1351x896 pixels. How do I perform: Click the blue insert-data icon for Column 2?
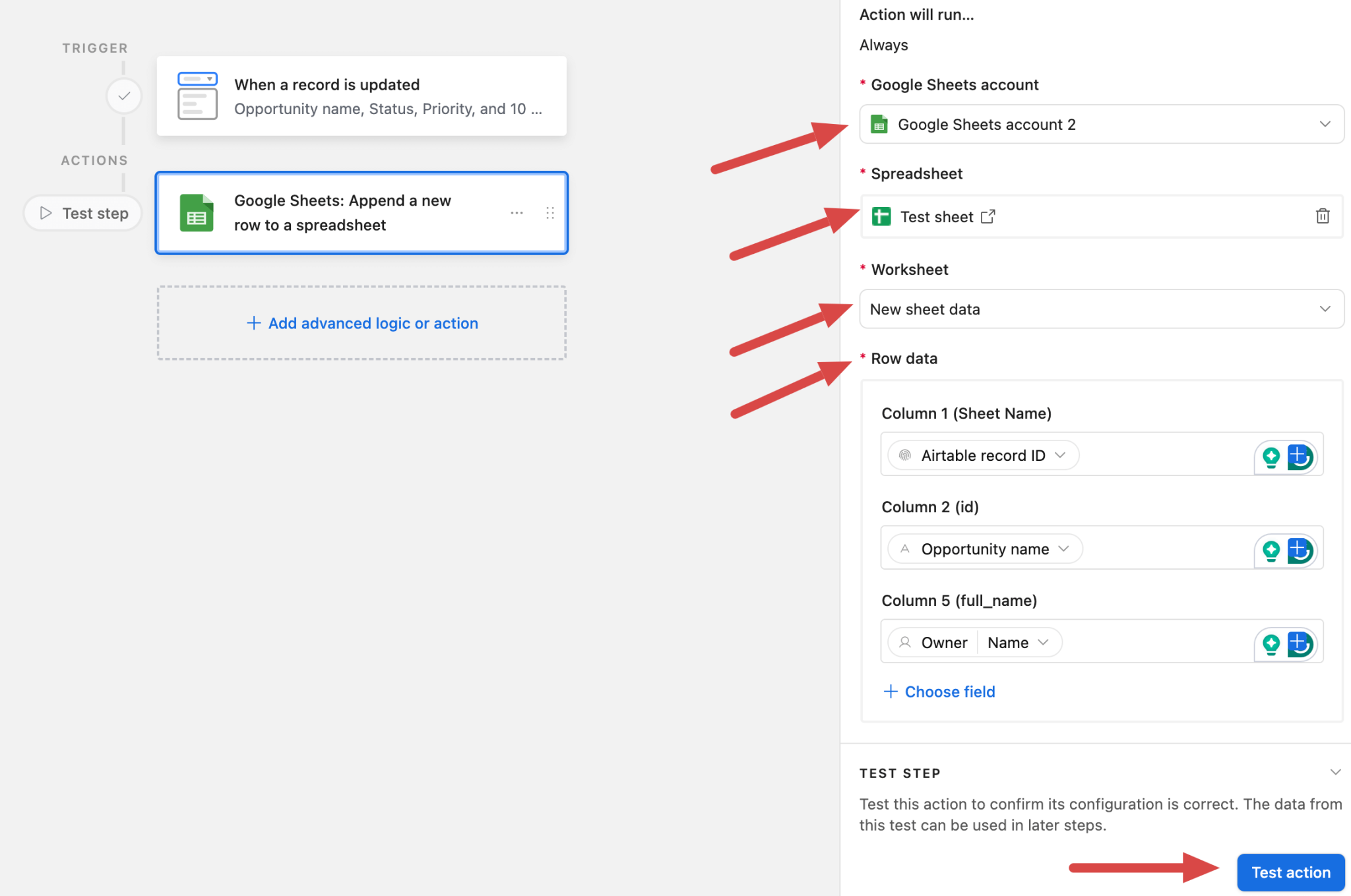pos(1300,549)
